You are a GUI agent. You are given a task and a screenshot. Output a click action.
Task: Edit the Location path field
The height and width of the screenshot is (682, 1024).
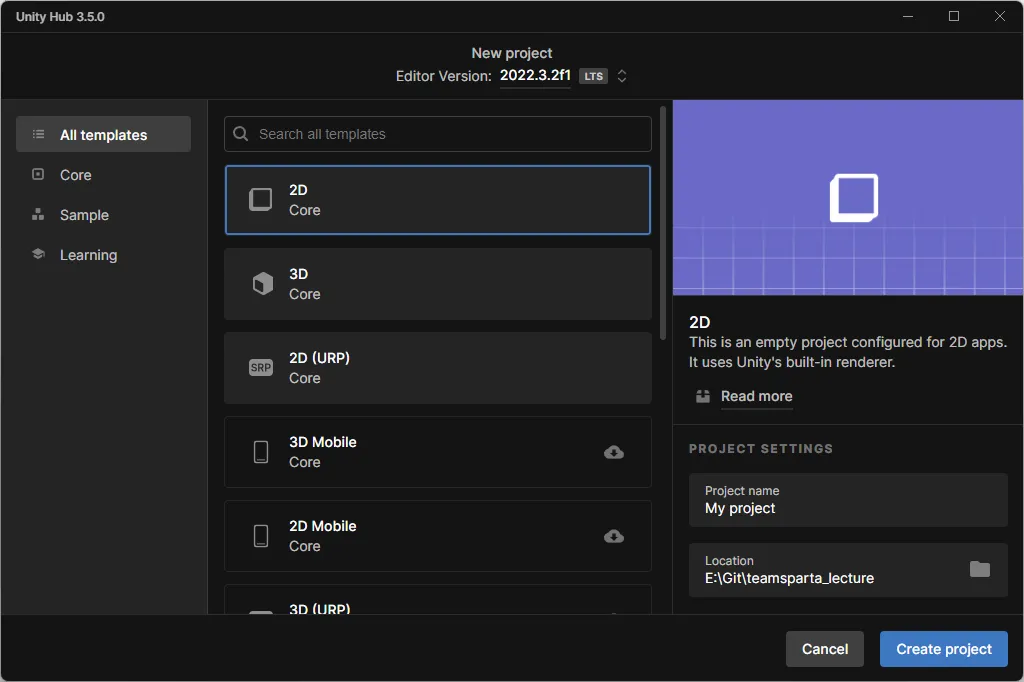pyautogui.click(x=848, y=570)
